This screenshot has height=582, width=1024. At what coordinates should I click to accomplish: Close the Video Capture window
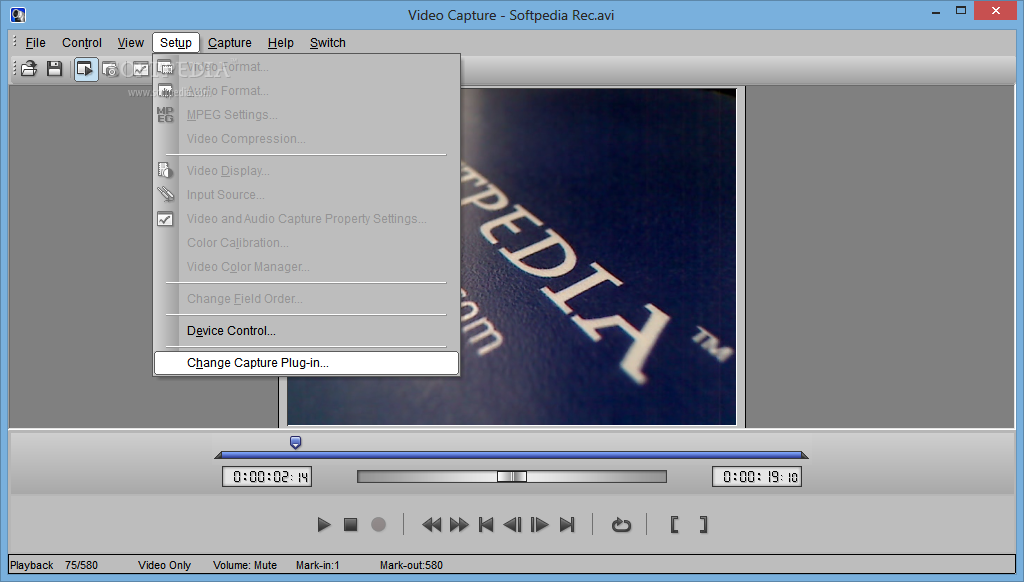(996, 10)
